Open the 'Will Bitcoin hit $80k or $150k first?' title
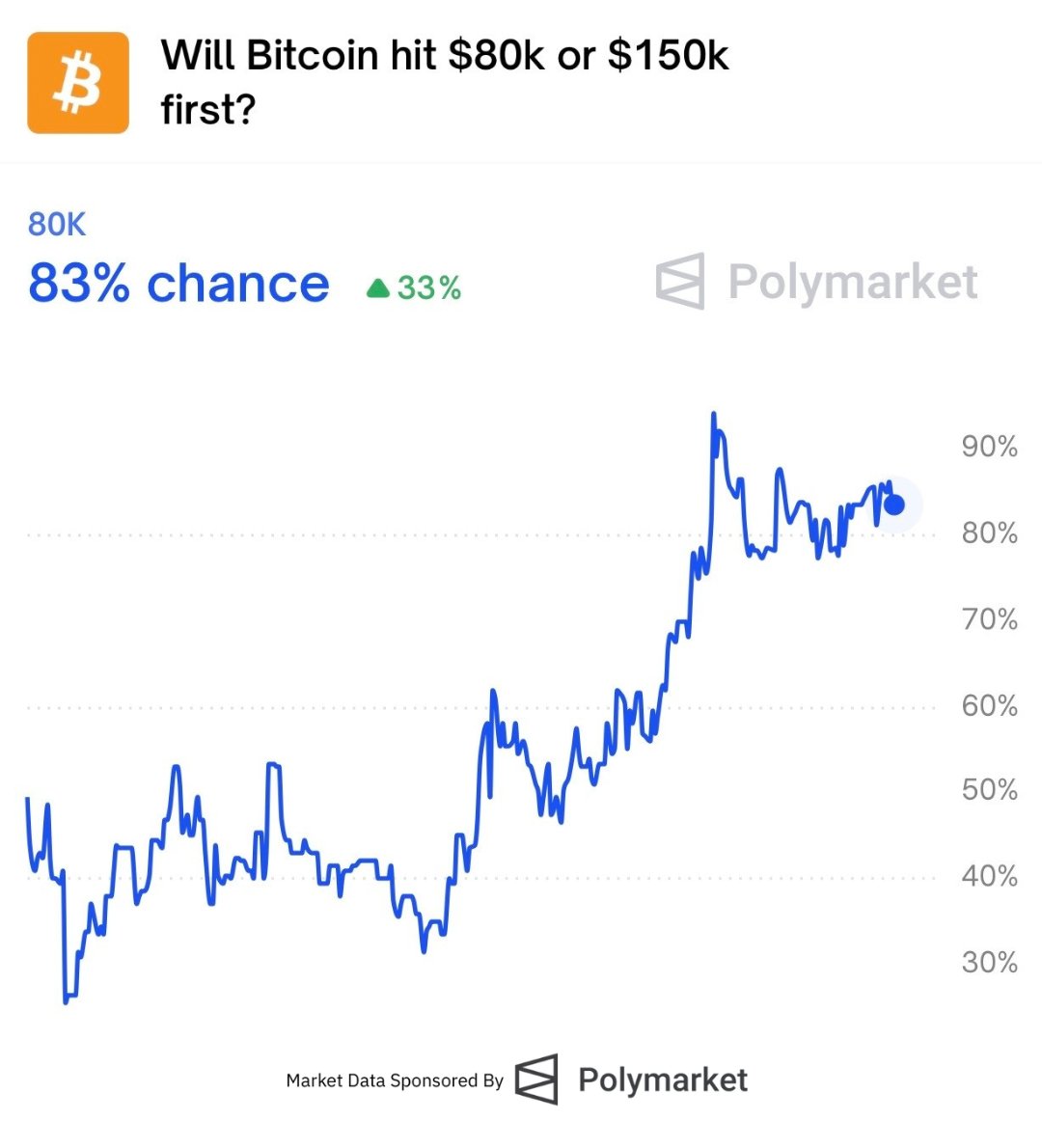Image resolution: width=1042 pixels, height=1148 pixels. 445,82
